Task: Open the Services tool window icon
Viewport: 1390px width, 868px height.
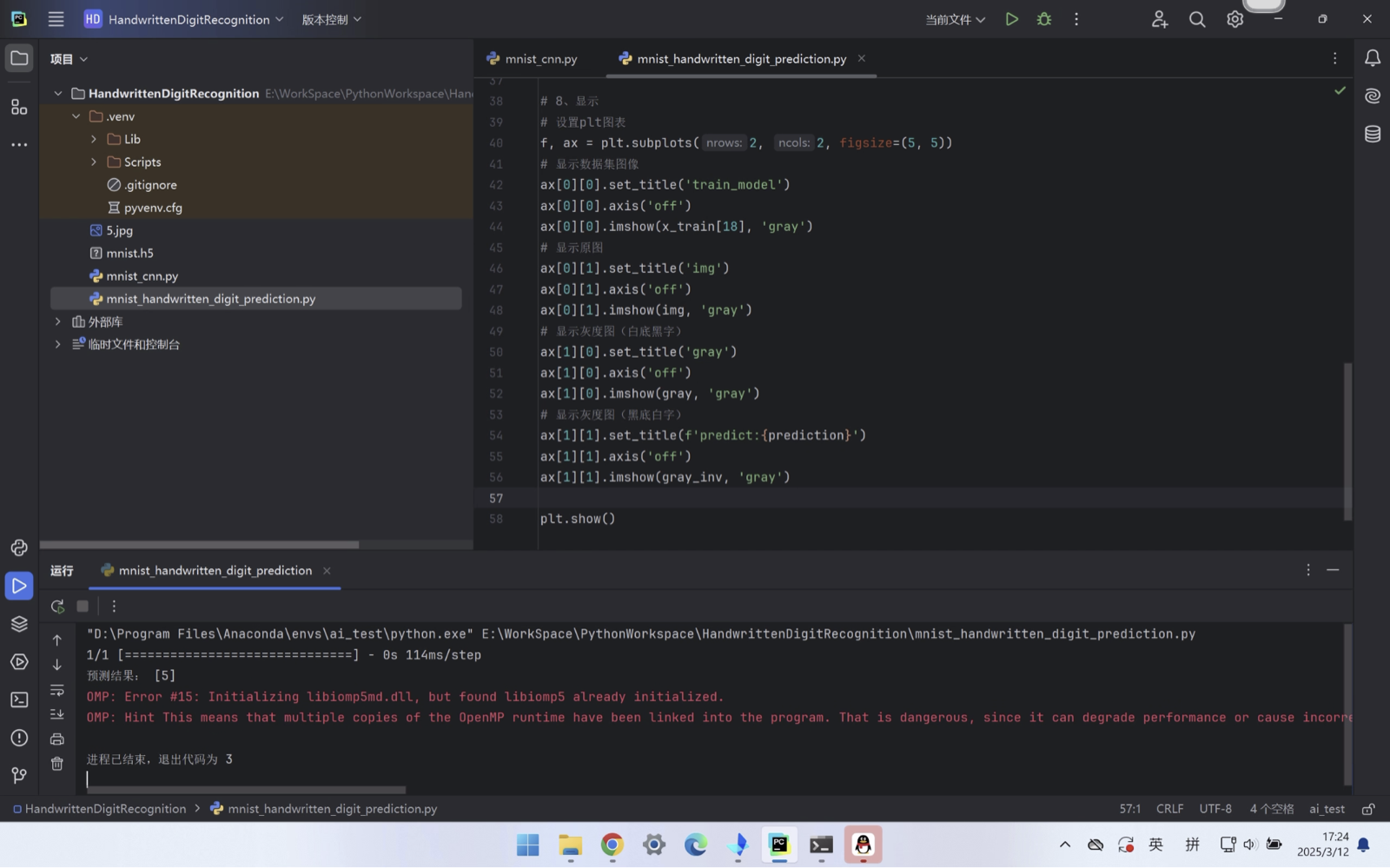Action: click(19, 662)
